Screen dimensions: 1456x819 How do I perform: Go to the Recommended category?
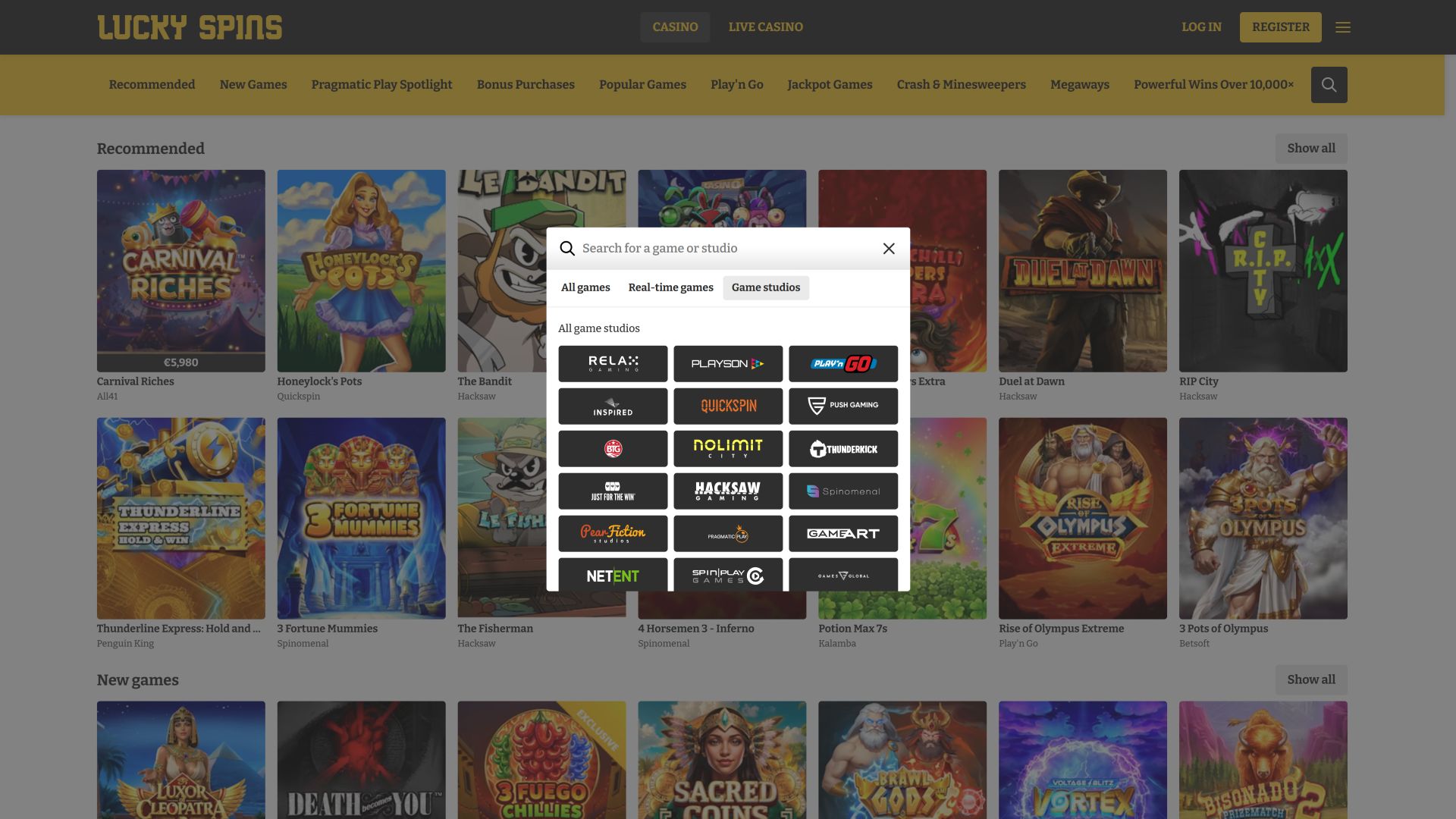(152, 85)
